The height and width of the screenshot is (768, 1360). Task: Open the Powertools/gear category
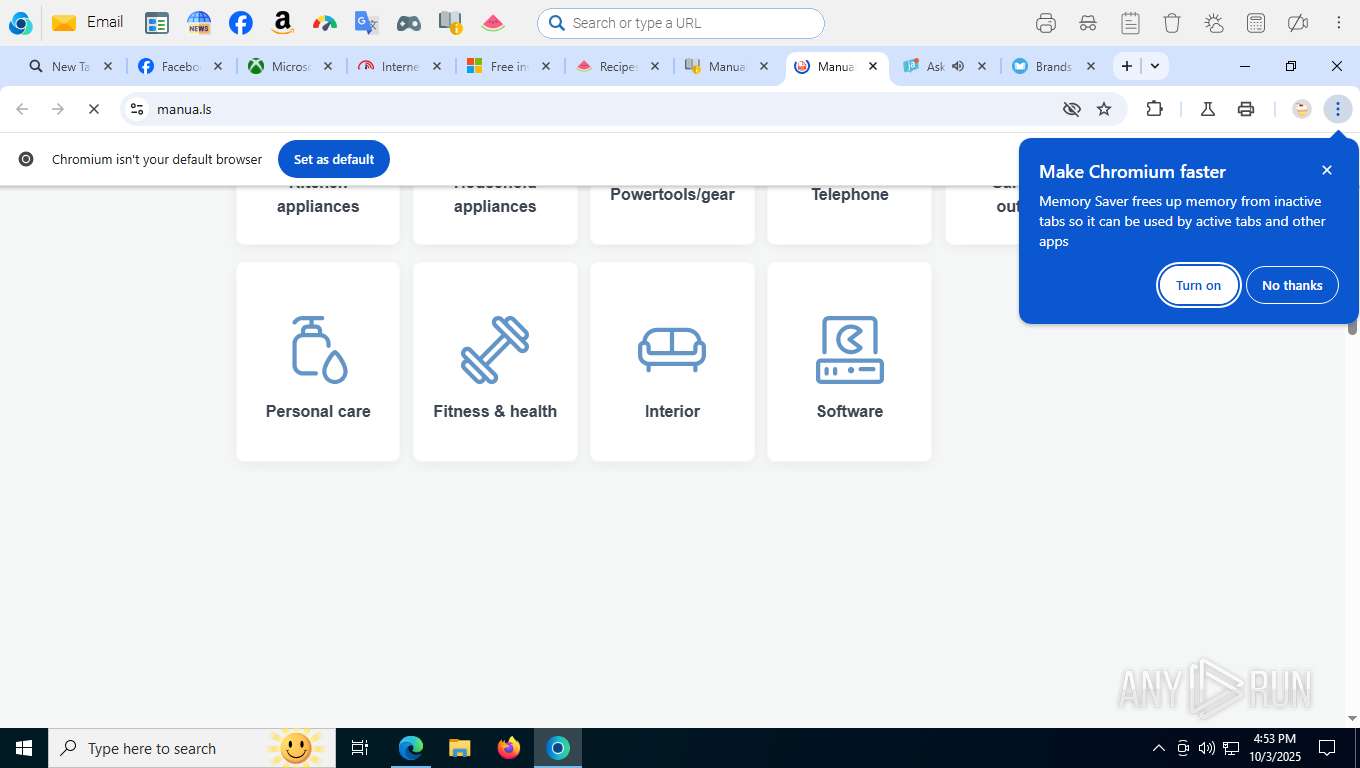672,213
